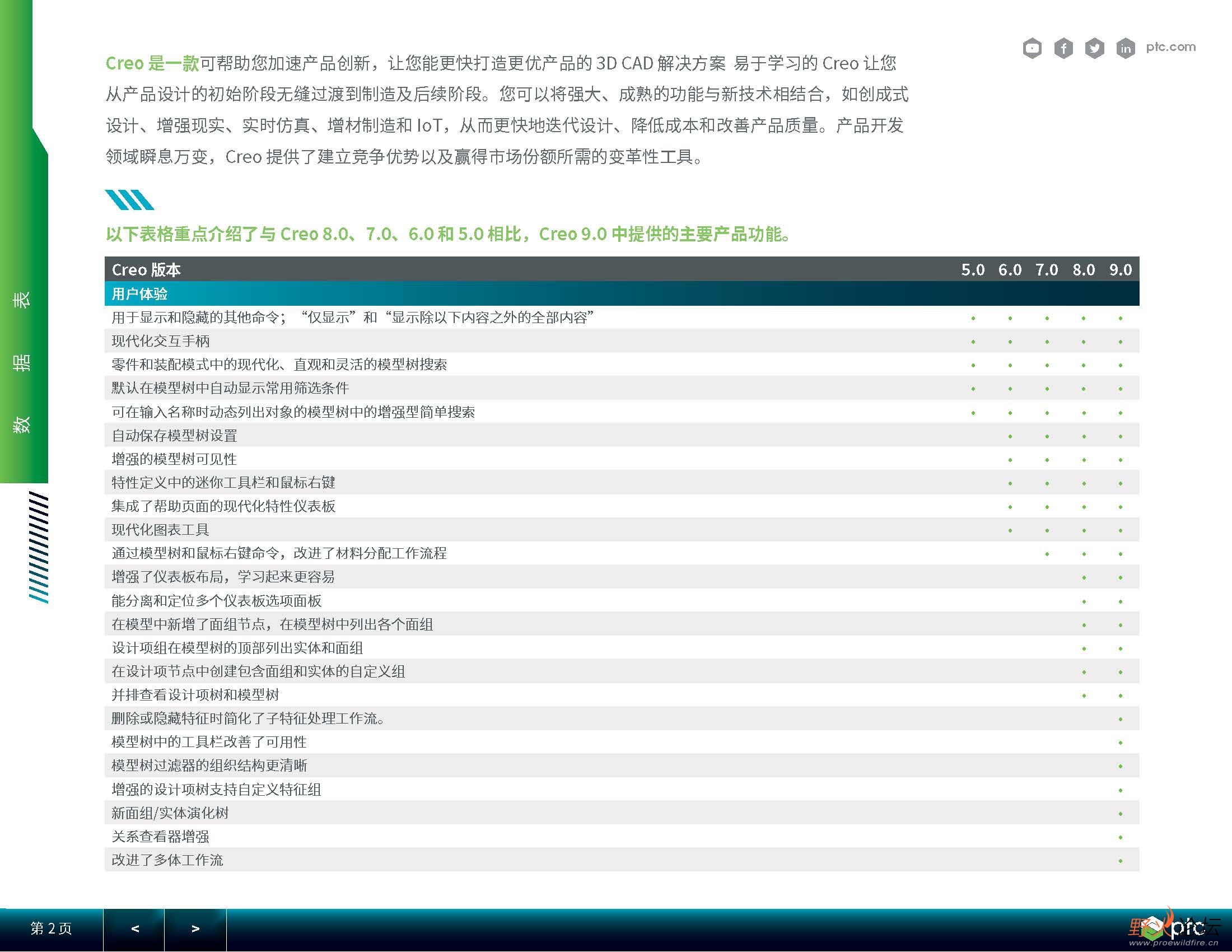
Task: Click the 用于显示和隐藏的其他命令 row
Action: (622, 318)
